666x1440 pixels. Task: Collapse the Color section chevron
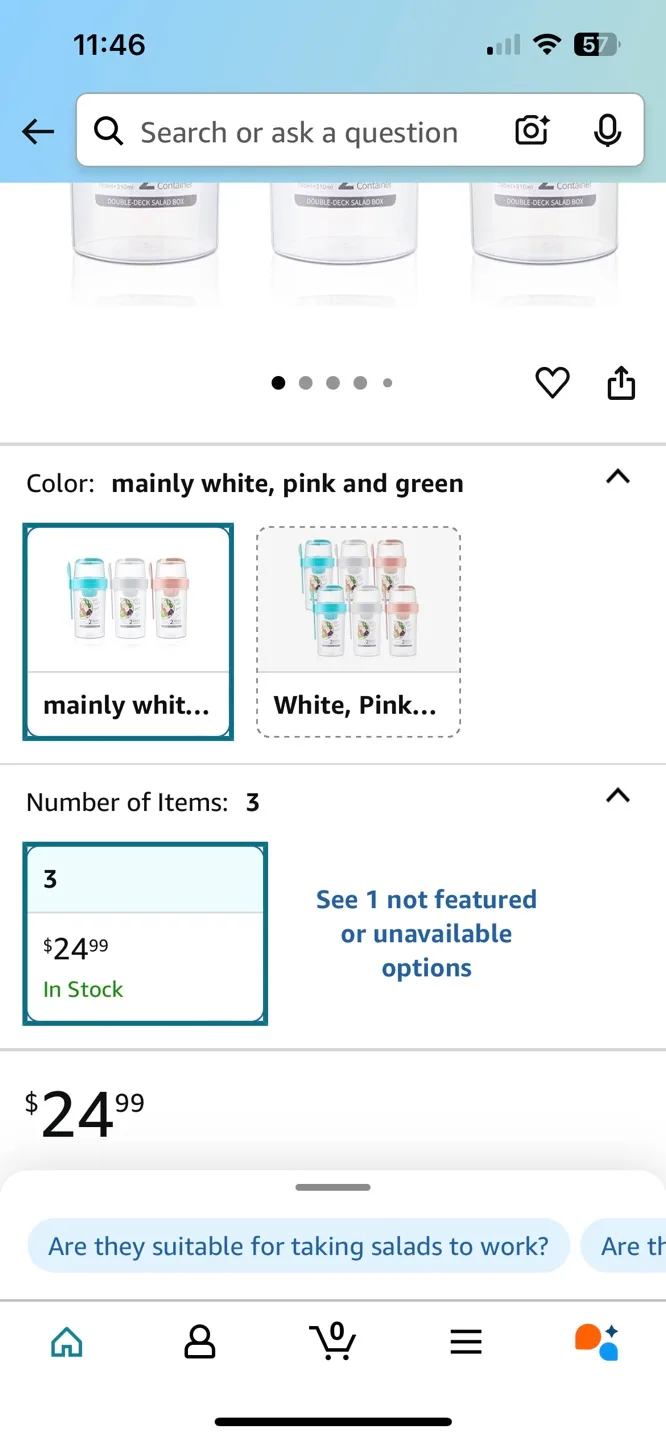(618, 477)
